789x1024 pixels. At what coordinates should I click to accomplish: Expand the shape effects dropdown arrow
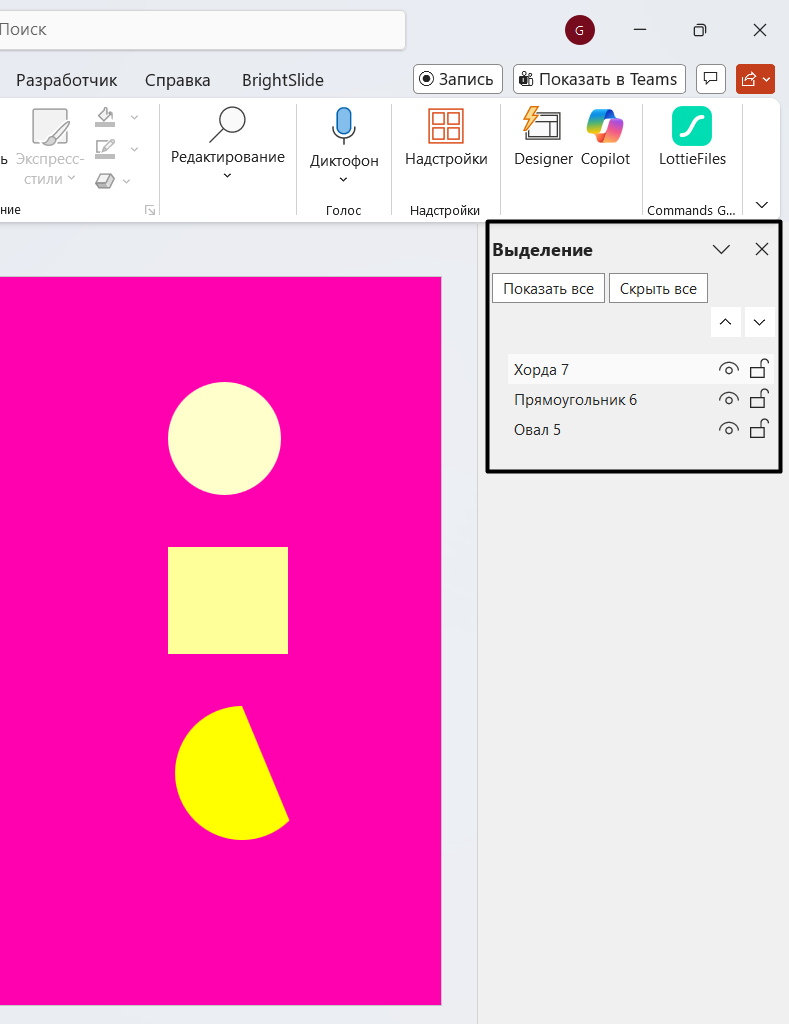click(x=127, y=181)
